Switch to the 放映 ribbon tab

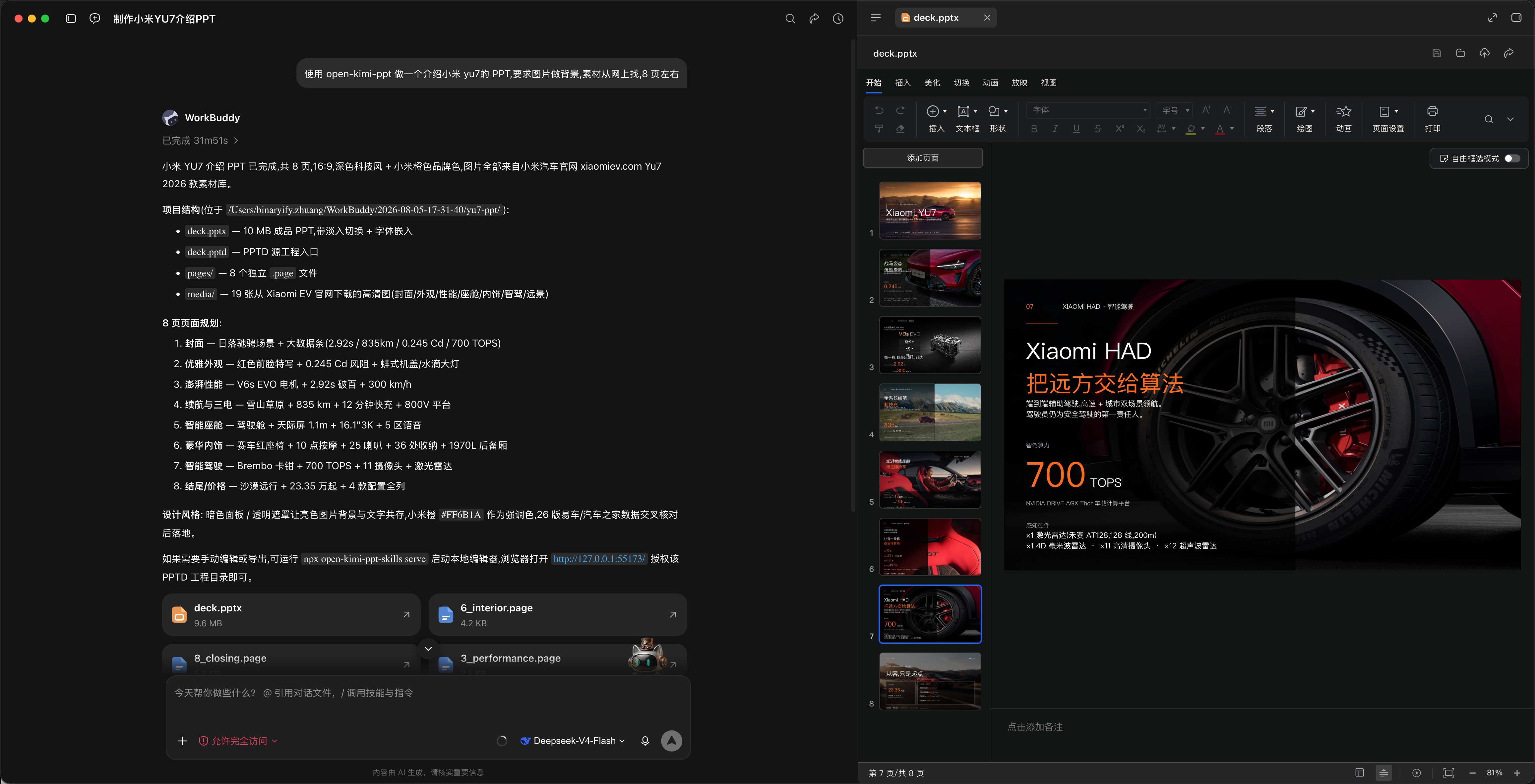tap(1019, 83)
